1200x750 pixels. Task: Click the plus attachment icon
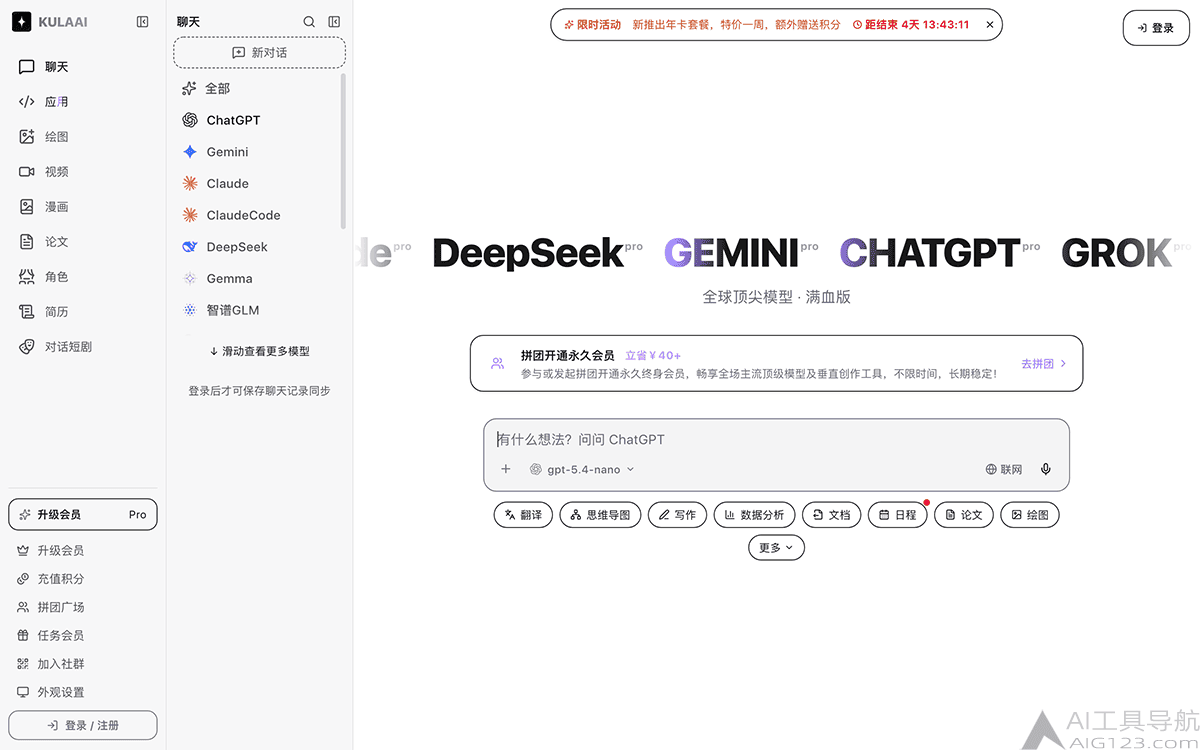pyautogui.click(x=506, y=469)
